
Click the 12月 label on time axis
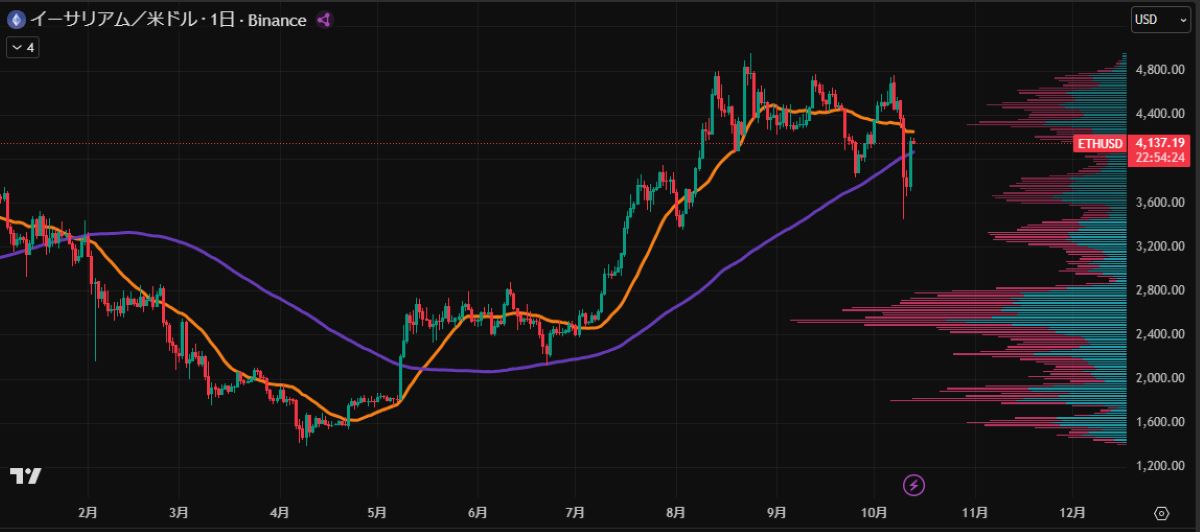(1072, 513)
